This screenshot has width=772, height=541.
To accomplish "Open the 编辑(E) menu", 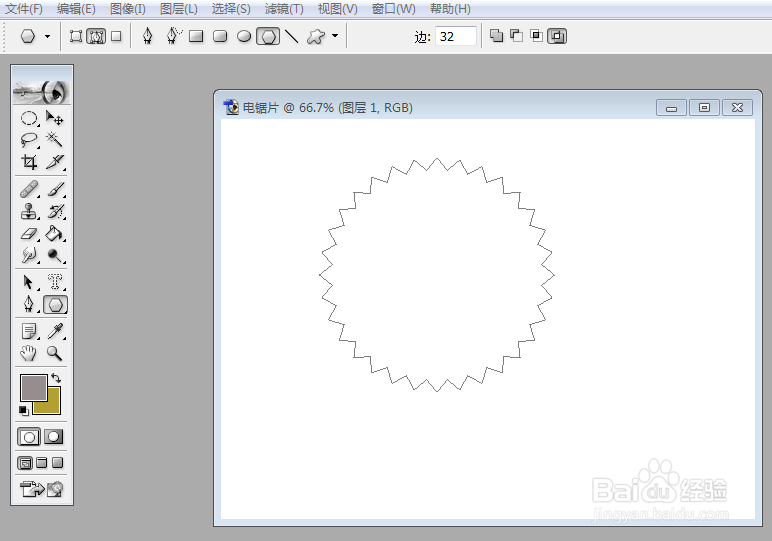I will (76, 9).
